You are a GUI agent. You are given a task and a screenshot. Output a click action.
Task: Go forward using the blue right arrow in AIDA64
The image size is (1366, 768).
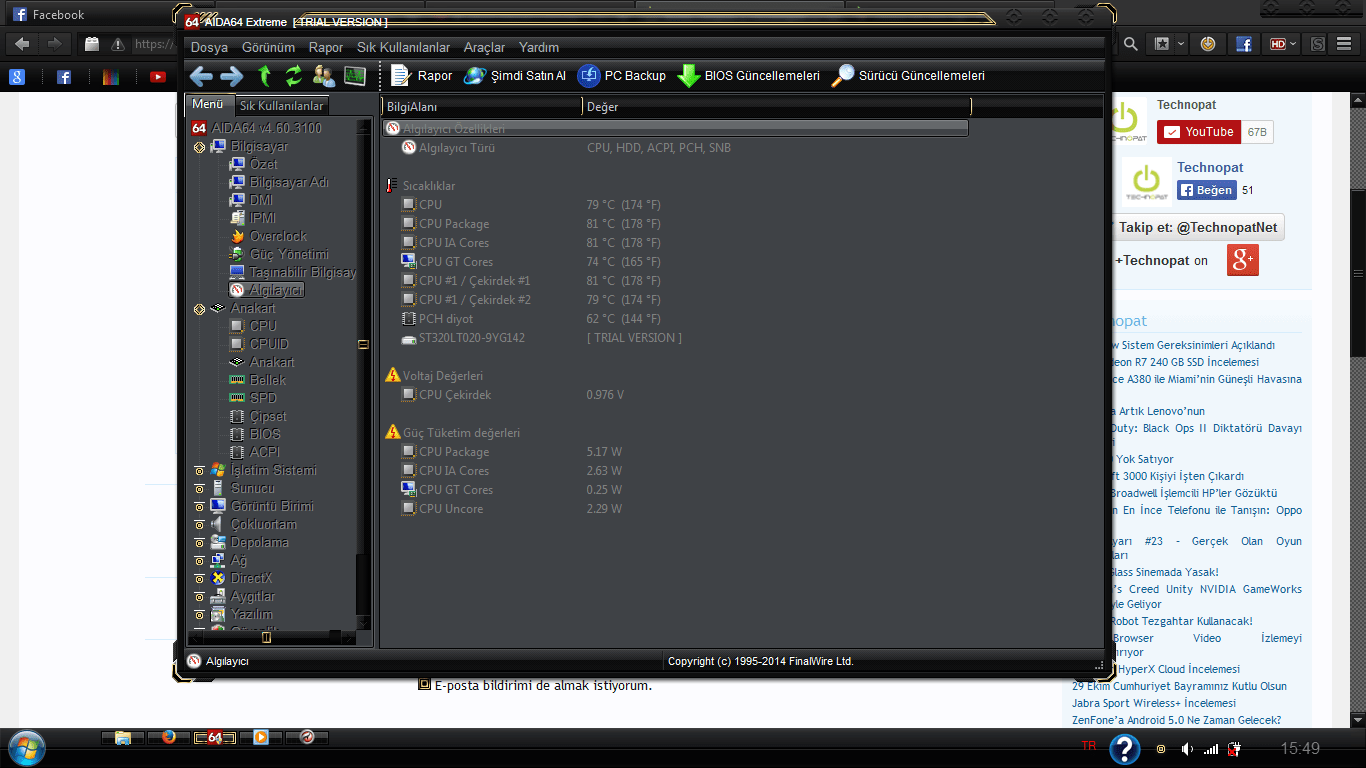[x=232, y=76]
